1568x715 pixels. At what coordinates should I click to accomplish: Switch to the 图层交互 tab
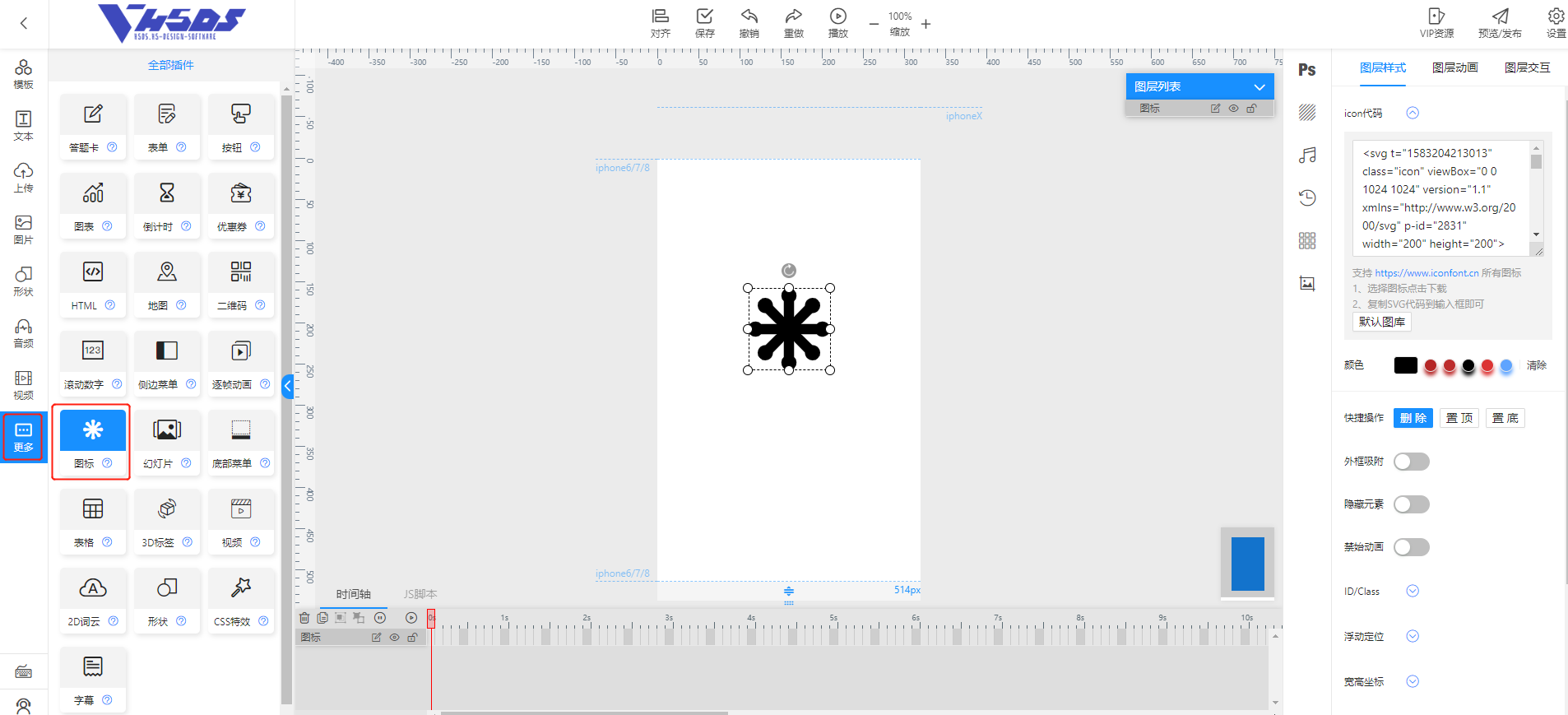coord(1528,68)
